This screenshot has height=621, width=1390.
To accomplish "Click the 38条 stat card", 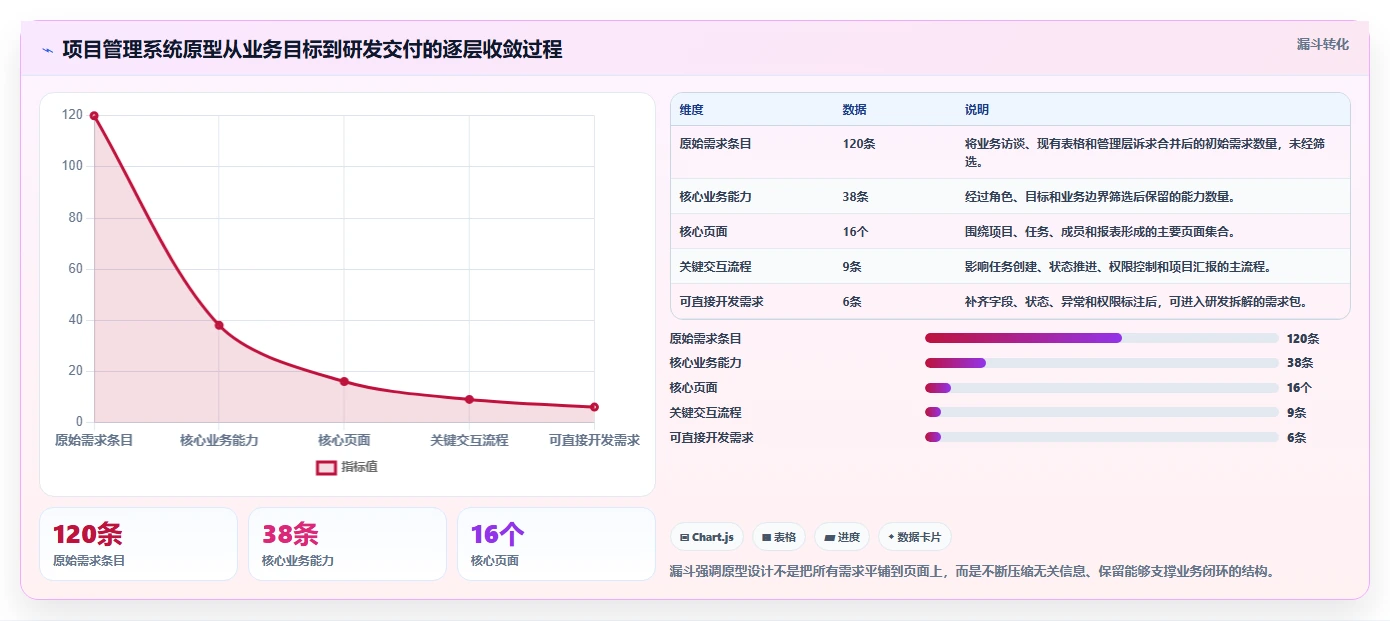I will pos(347,544).
